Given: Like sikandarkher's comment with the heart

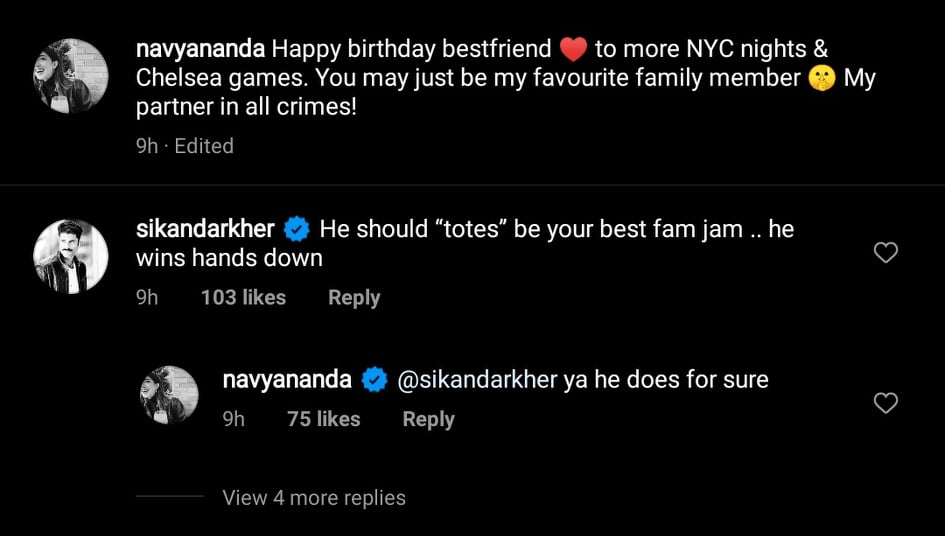Looking at the screenshot, I should coord(885,253).
